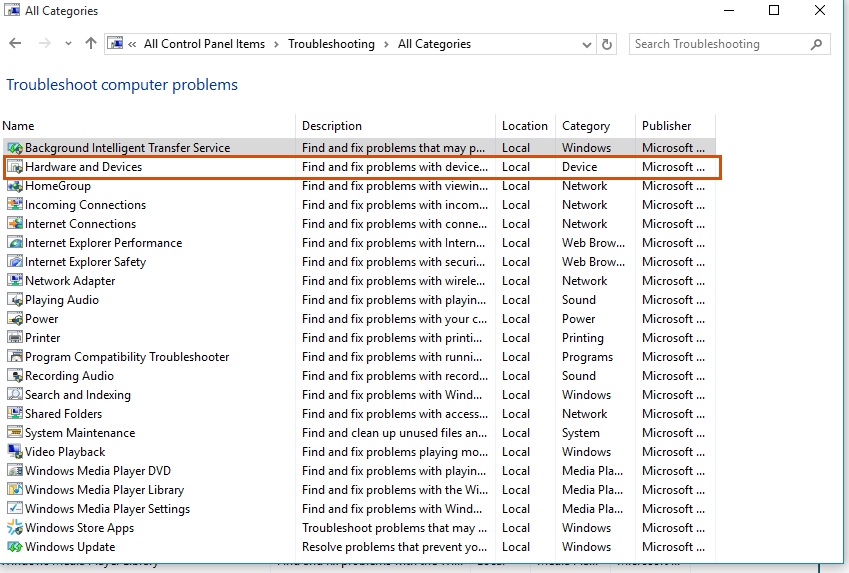Click the Power category cell

tap(578, 318)
